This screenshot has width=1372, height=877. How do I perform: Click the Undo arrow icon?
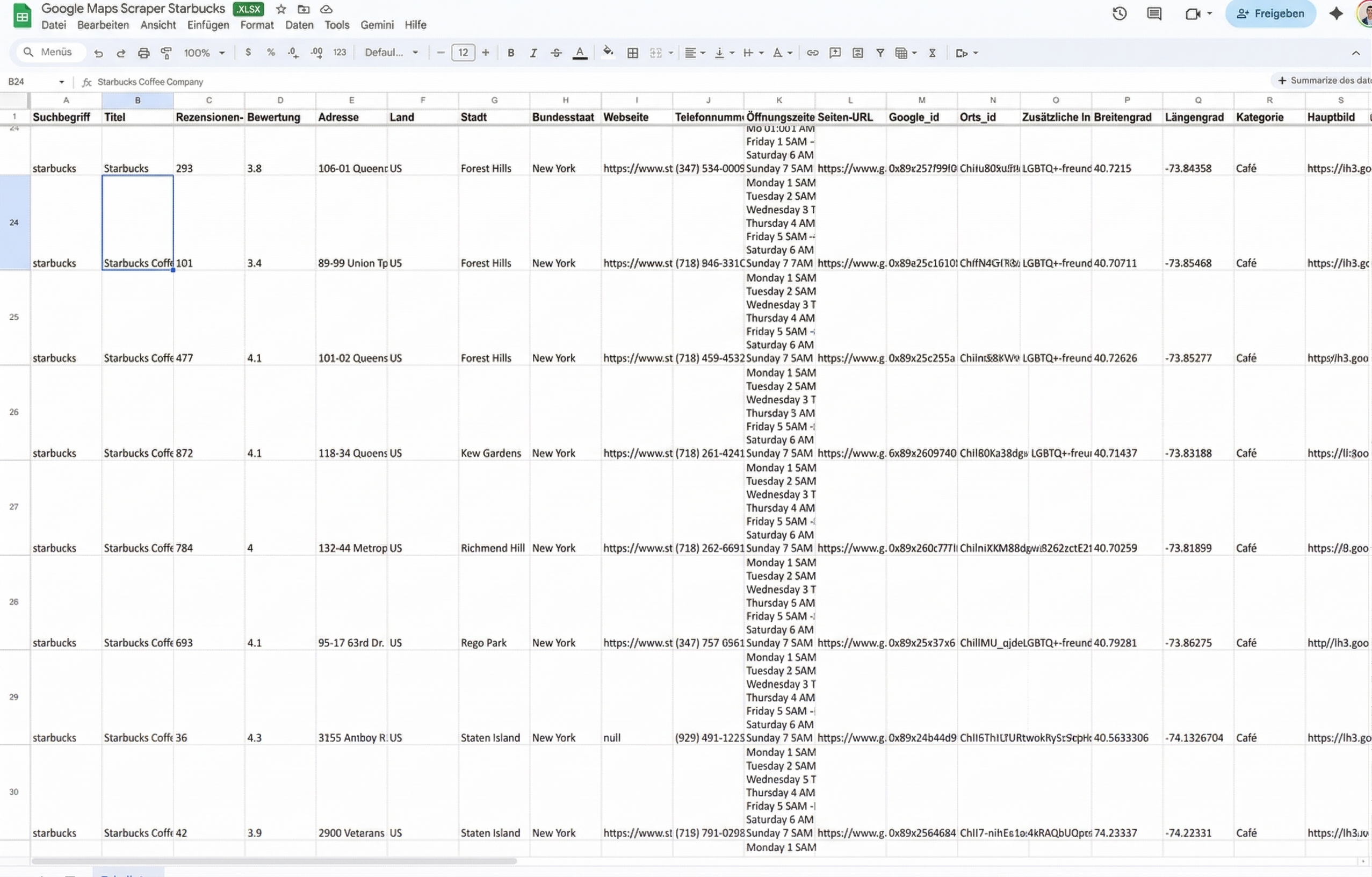98,53
